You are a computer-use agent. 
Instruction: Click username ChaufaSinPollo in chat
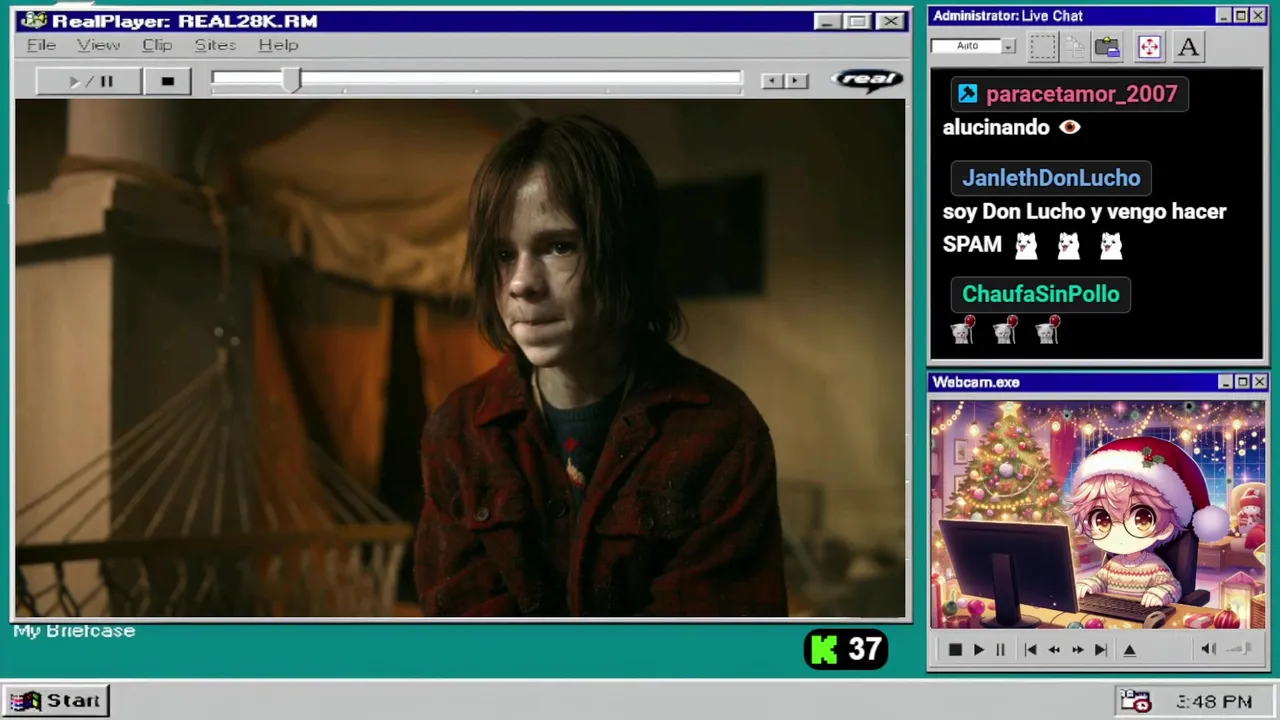coord(1040,294)
